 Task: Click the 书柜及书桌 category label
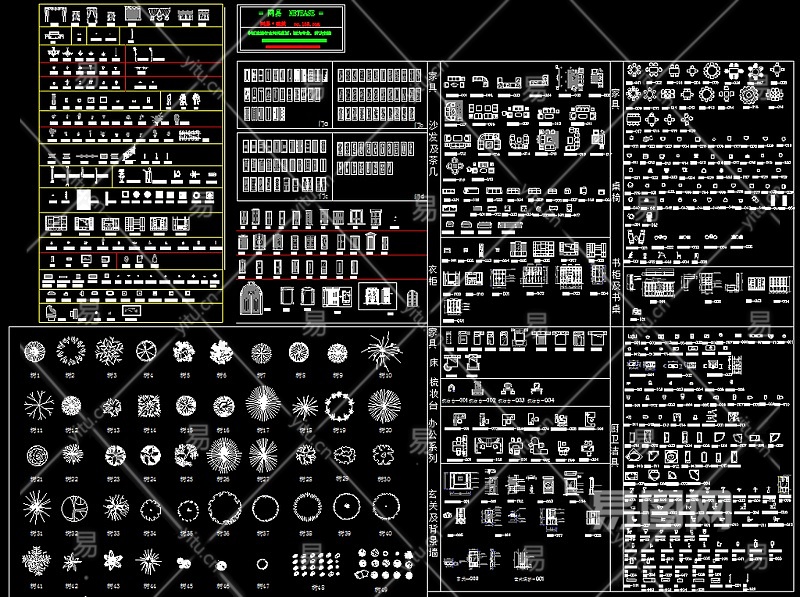tap(616, 285)
